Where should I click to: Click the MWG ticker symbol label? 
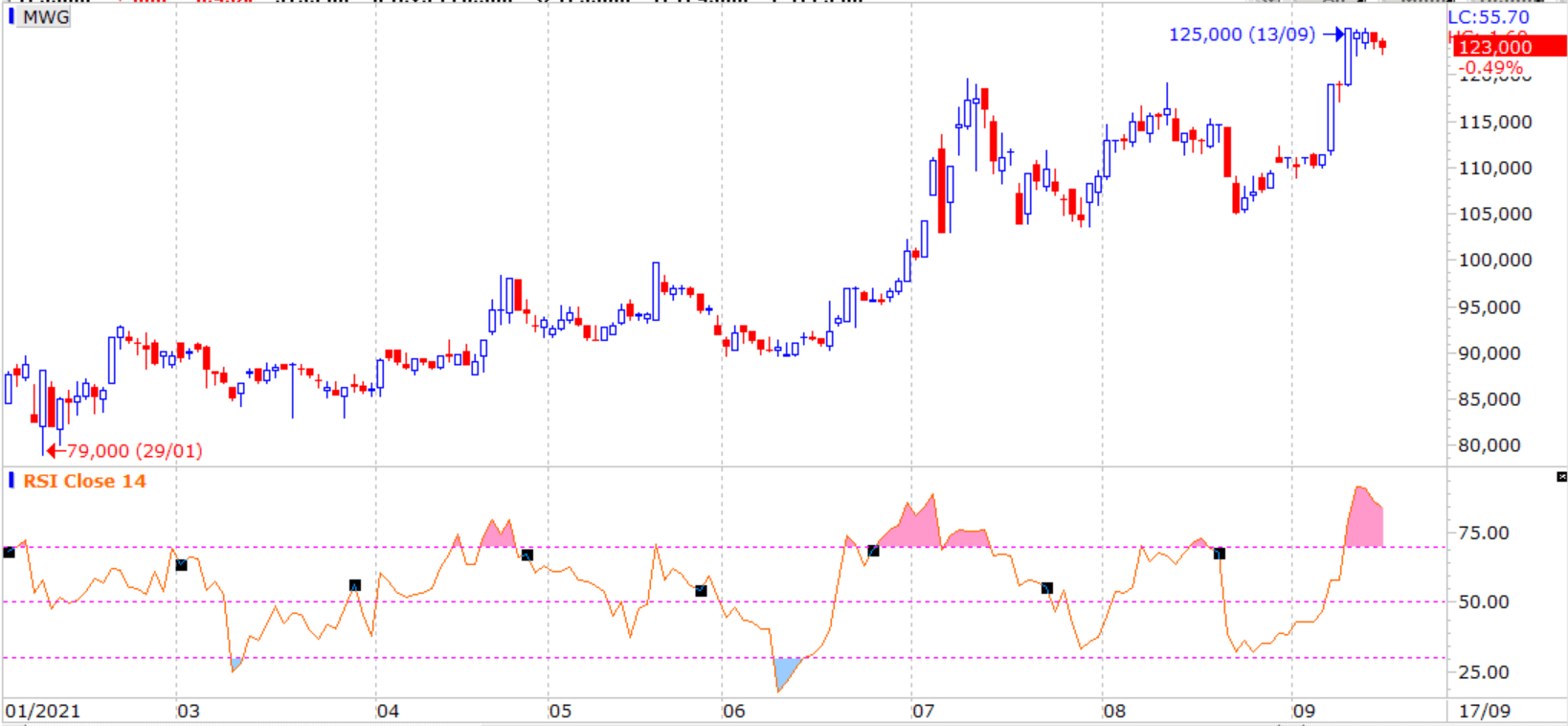(45, 17)
